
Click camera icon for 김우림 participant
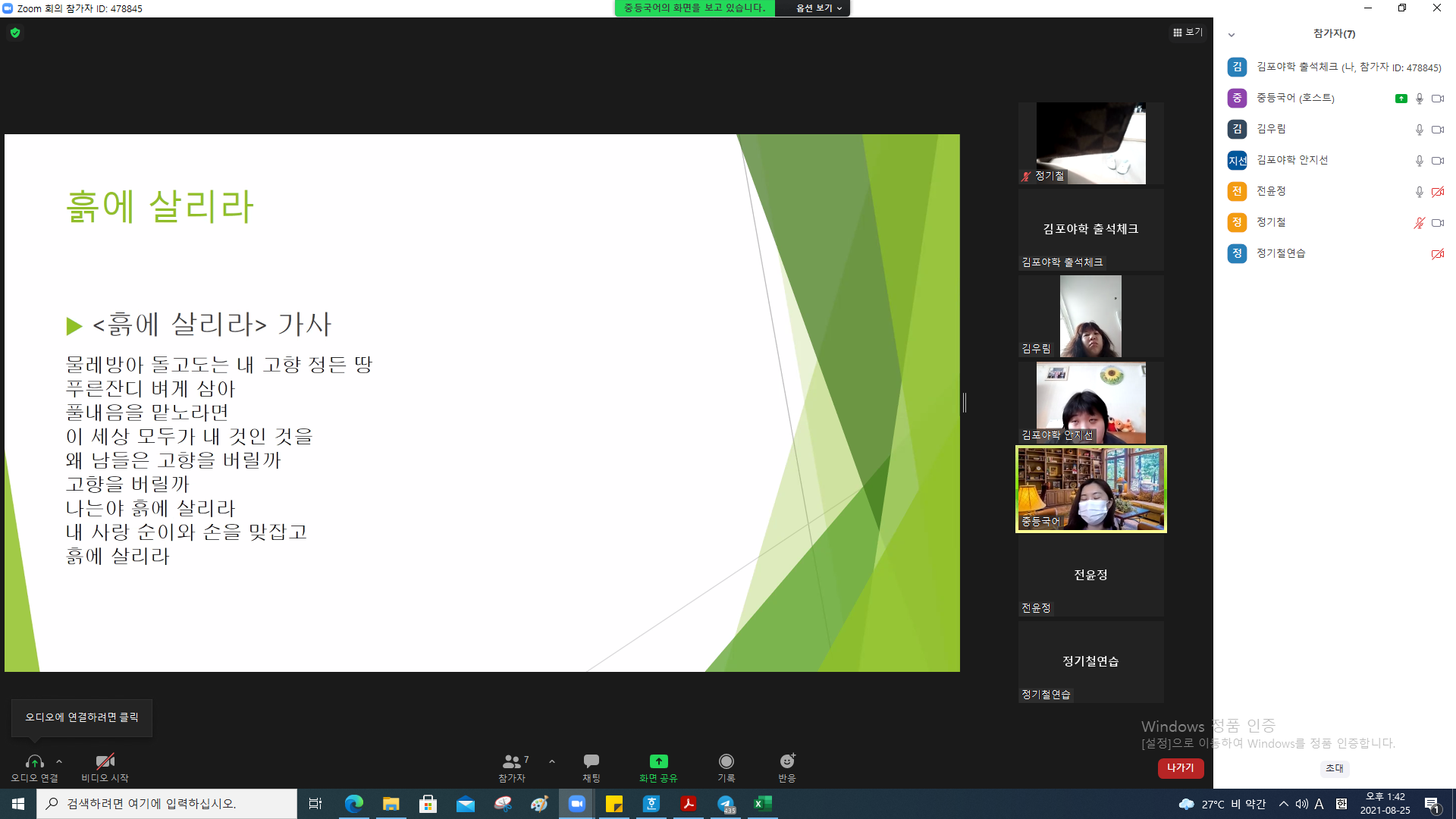1437,130
